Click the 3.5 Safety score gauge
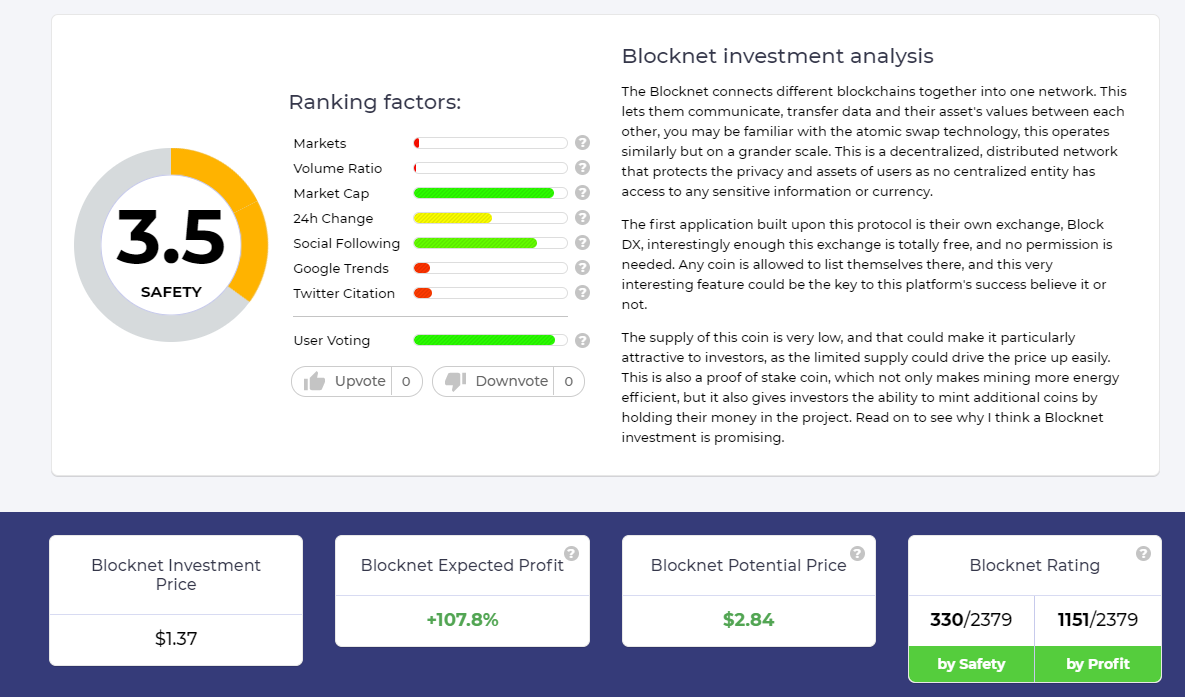 pos(172,245)
